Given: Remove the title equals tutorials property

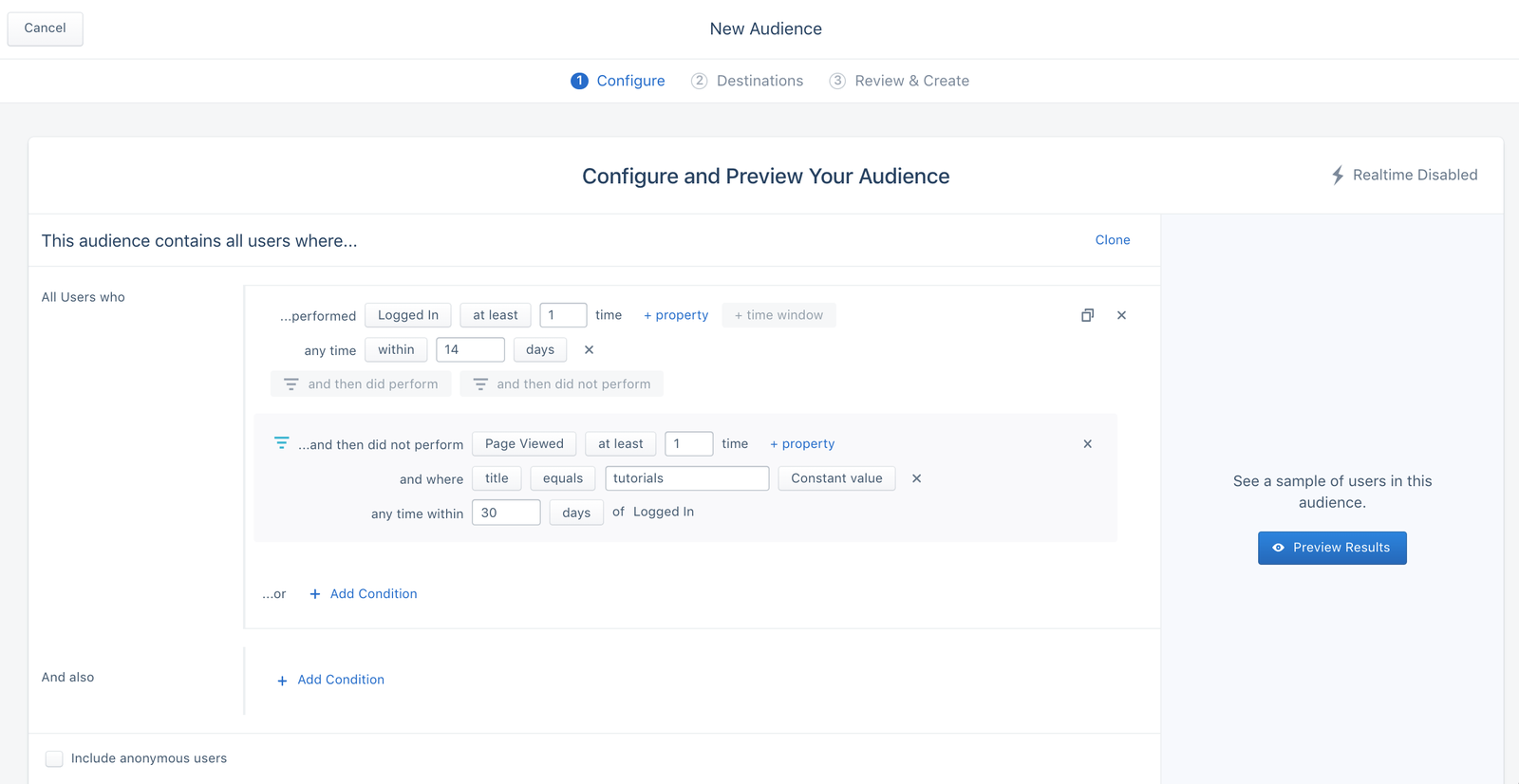Looking at the screenshot, I should (916, 478).
